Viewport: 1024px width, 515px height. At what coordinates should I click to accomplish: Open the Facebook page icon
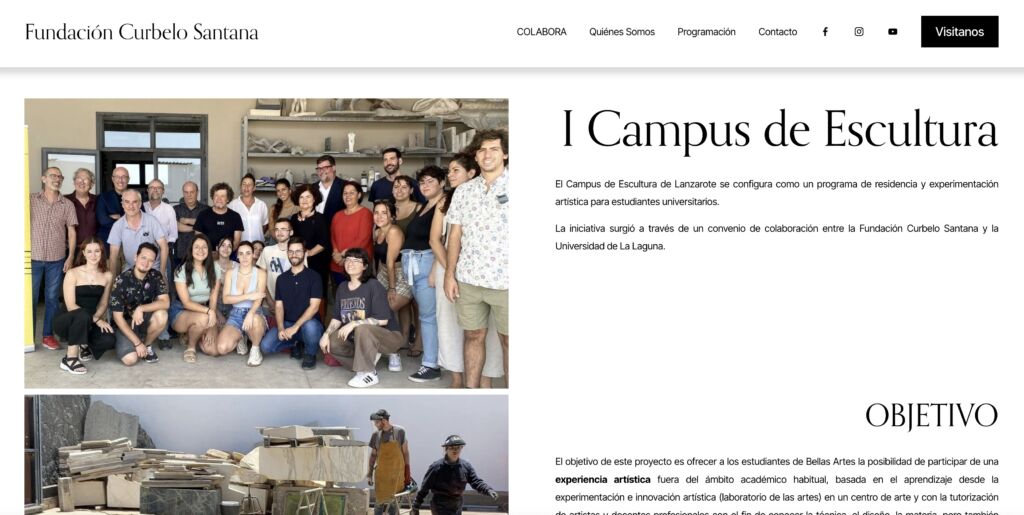click(x=825, y=31)
